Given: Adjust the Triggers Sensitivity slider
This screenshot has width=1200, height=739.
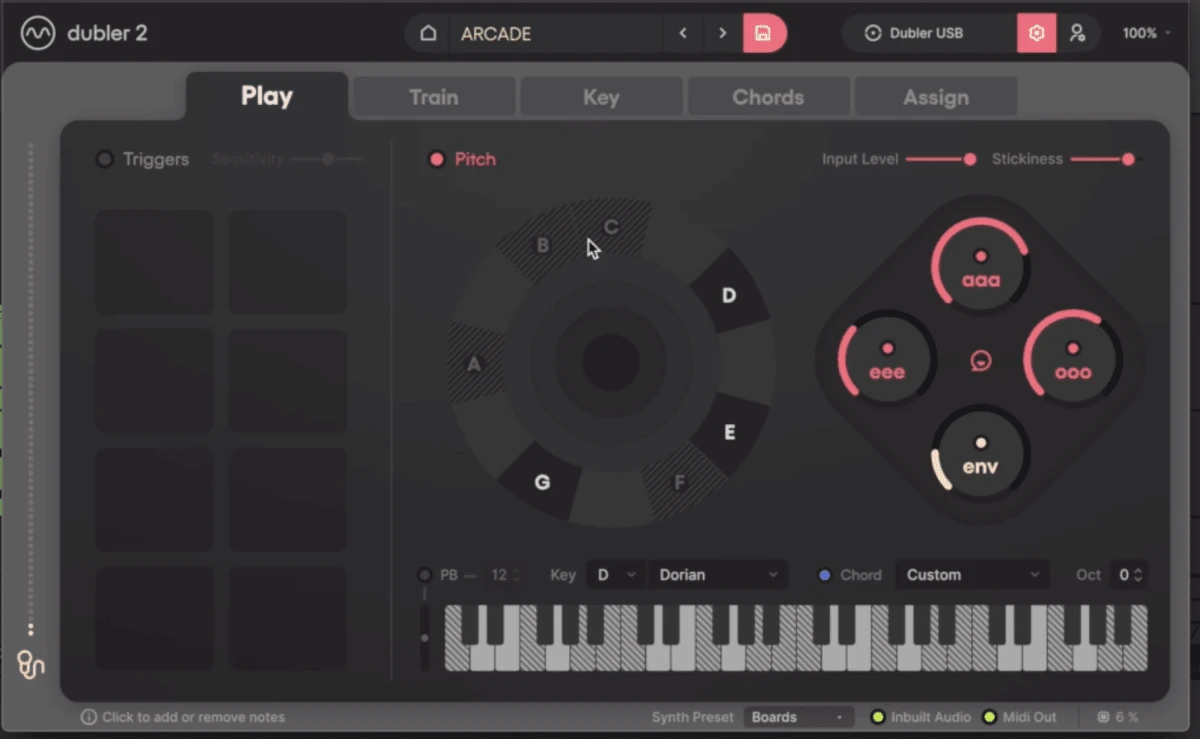Looking at the screenshot, I should pyautogui.click(x=329, y=159).
